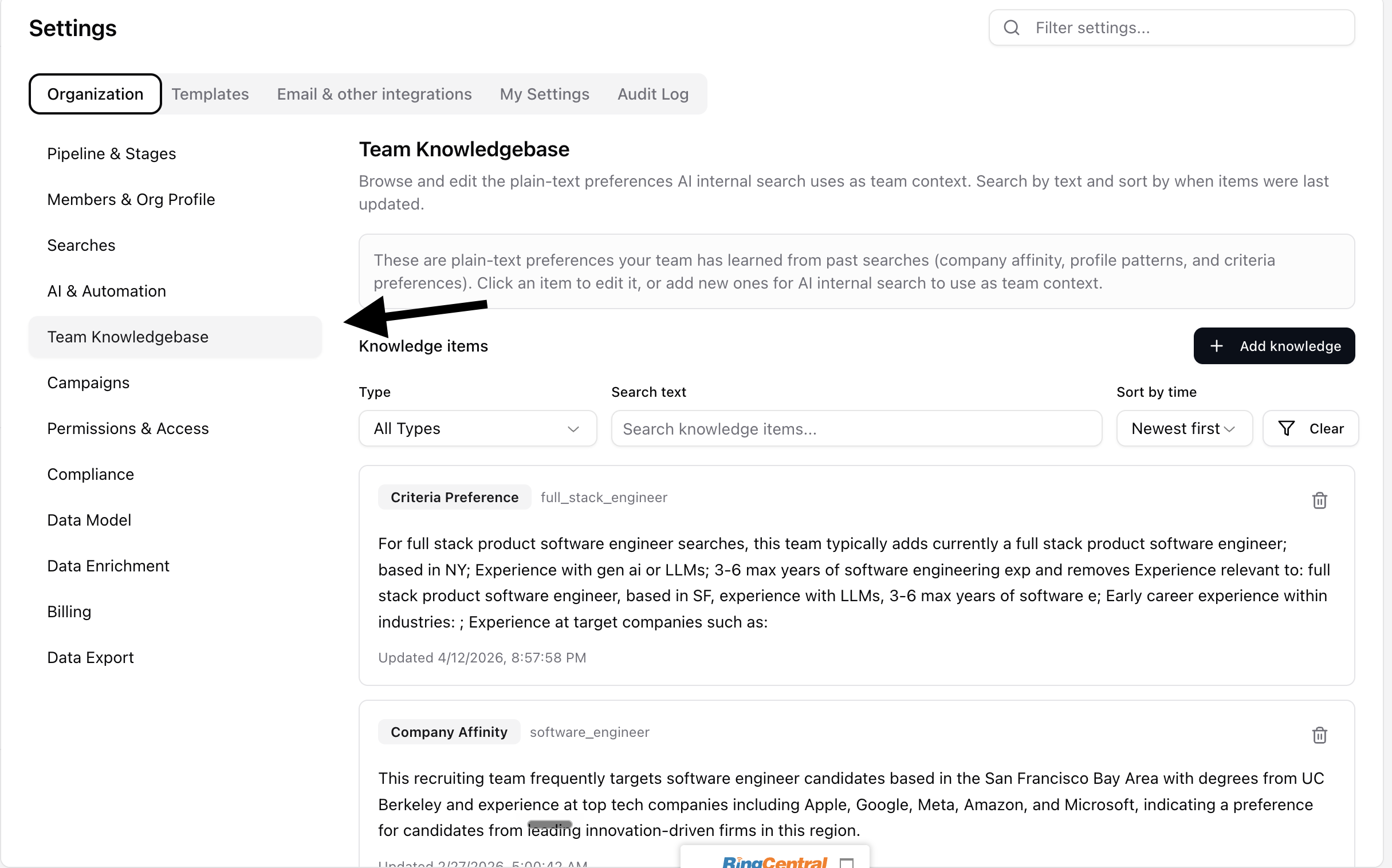The image size is (1392, 868).
Task: Click the Company Affinity badge
Action: [x=449, y=732]
